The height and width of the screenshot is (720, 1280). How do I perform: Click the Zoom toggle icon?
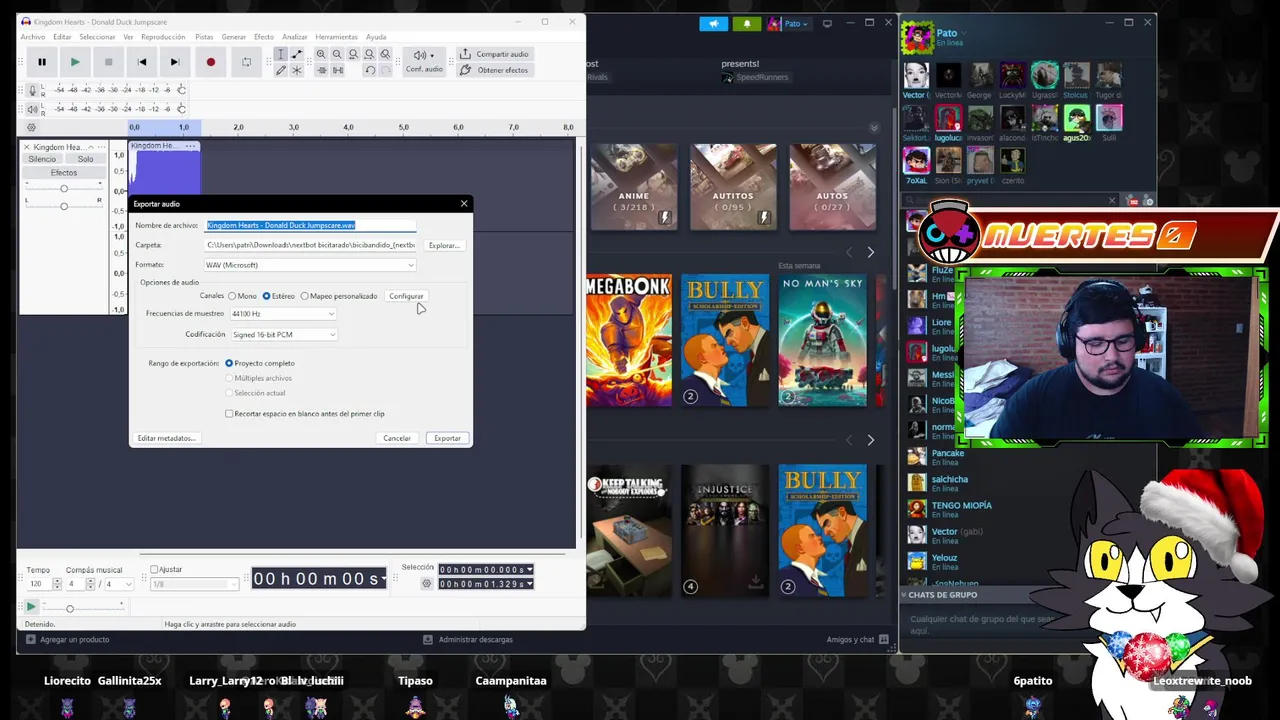(x=385, y=54)
